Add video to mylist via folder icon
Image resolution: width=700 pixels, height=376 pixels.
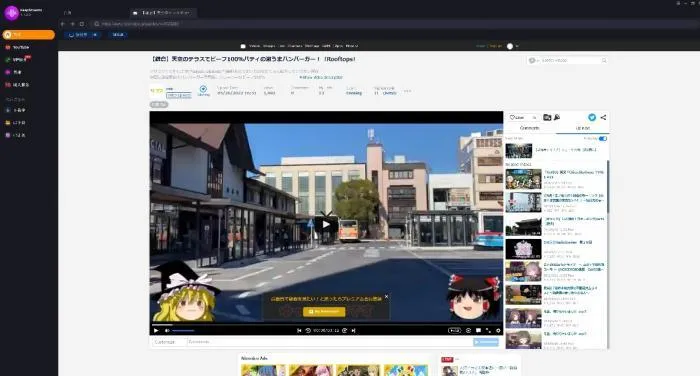[x=547, y=117]
